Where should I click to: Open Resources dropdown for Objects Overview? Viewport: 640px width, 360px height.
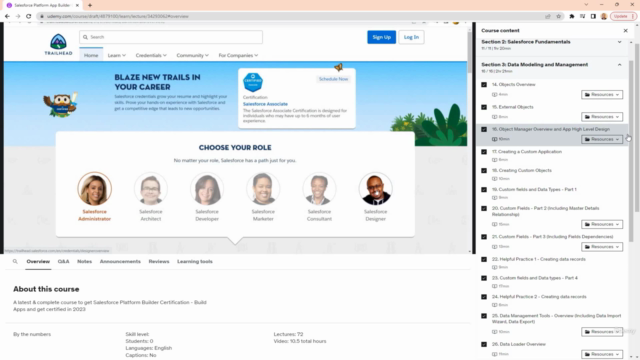click(x=602, y=95)
